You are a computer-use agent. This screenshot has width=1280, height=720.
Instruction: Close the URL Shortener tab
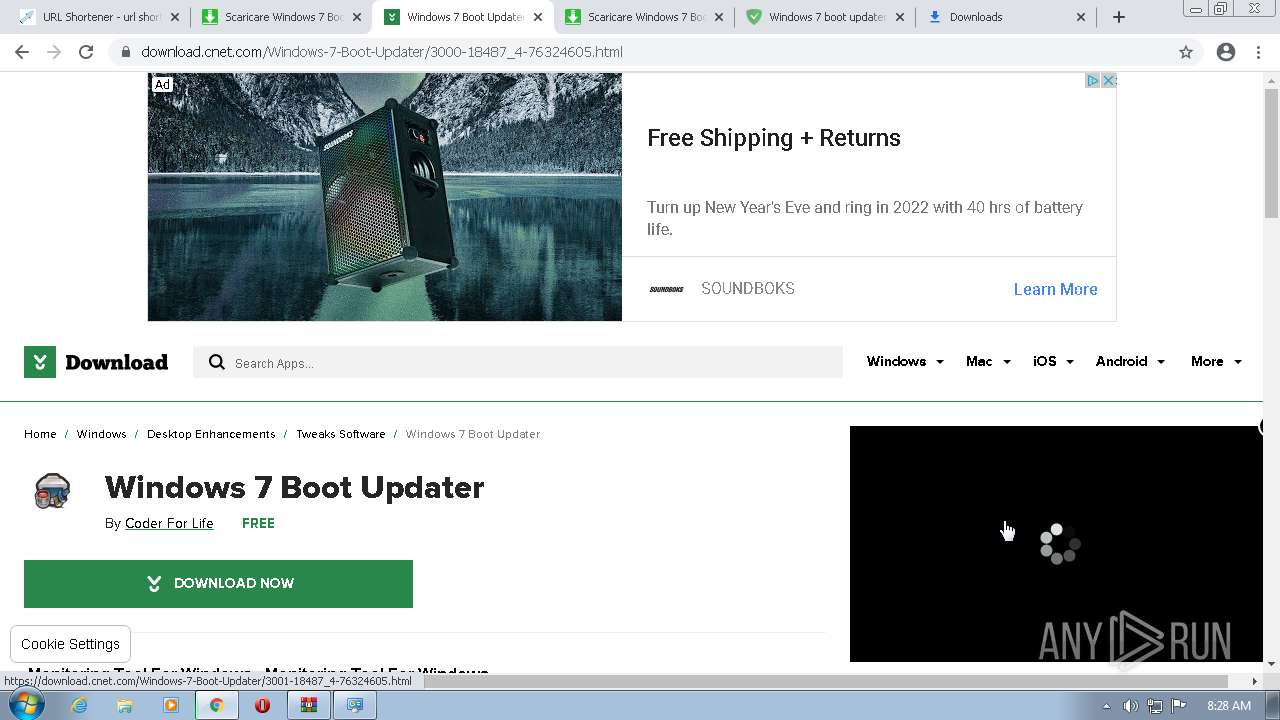[175, 17]
